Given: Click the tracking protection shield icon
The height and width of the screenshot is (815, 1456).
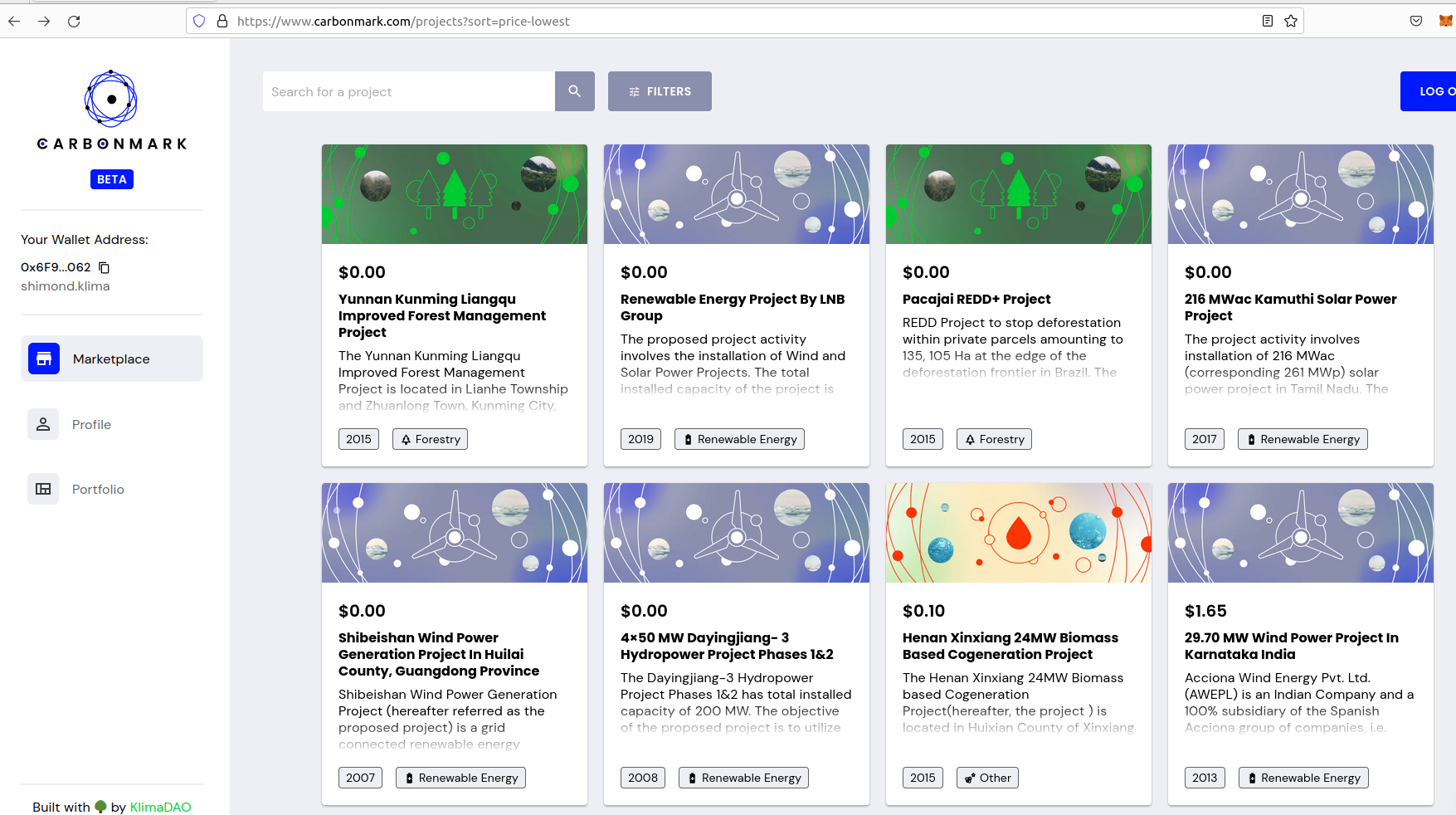Looking at the screenshot, I should [x=198, y=21].
